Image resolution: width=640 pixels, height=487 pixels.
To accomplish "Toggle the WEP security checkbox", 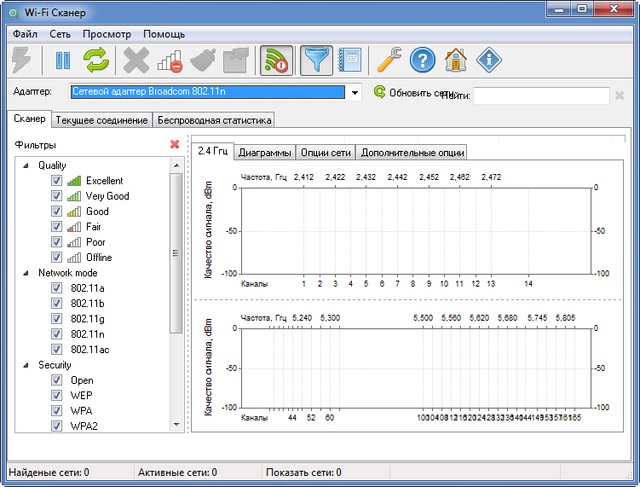I will coord(57,396).
